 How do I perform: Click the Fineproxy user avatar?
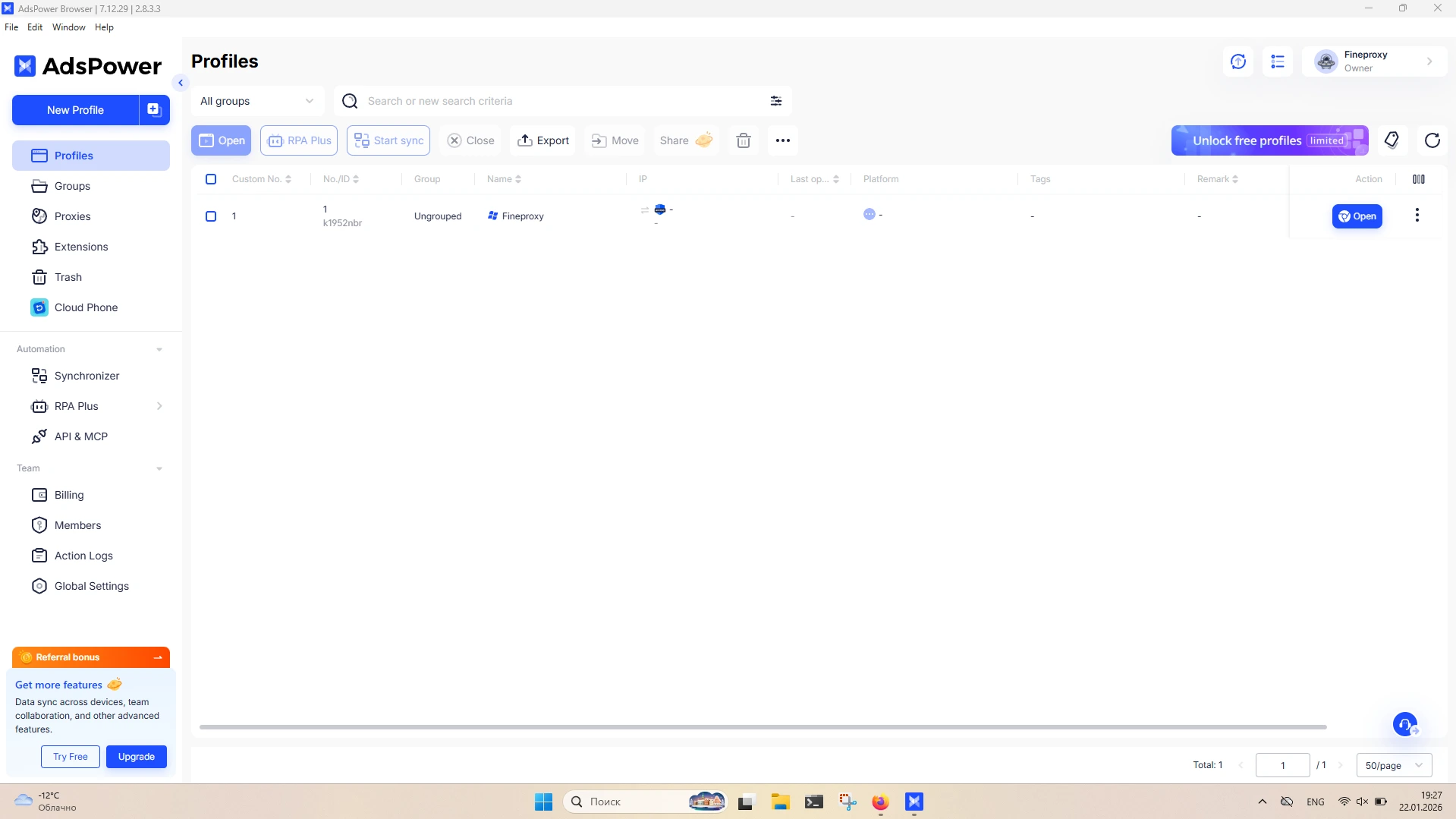pyautogui.click(x=1326, y=61)
